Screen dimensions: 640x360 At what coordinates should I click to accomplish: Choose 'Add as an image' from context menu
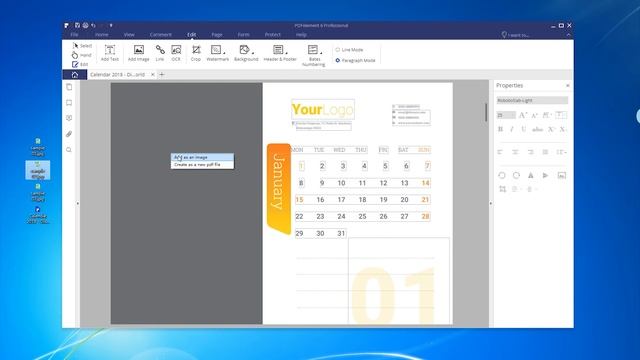[x=202, y=157]
